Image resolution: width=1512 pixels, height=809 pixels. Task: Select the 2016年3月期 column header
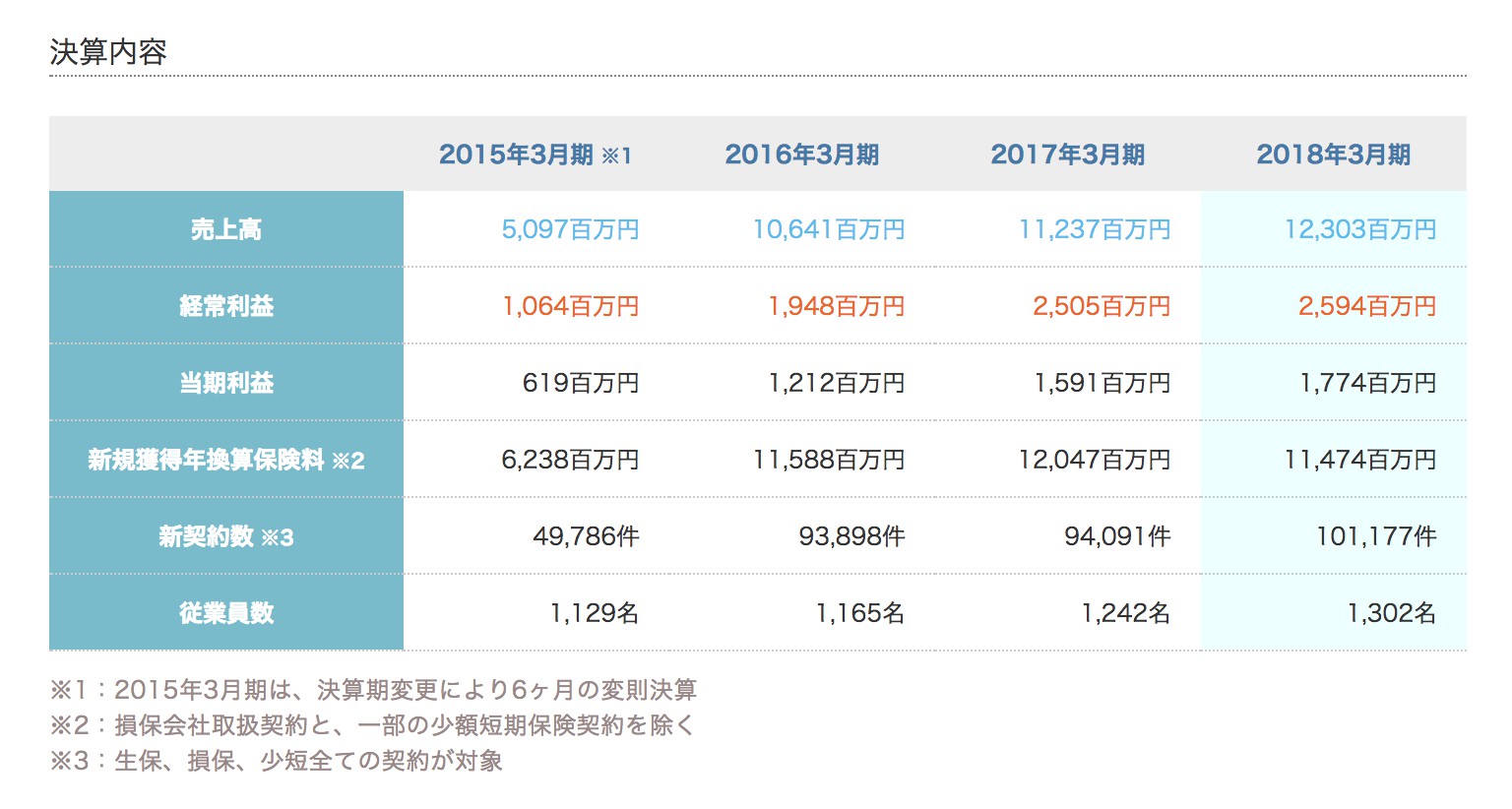click(801, 155)
